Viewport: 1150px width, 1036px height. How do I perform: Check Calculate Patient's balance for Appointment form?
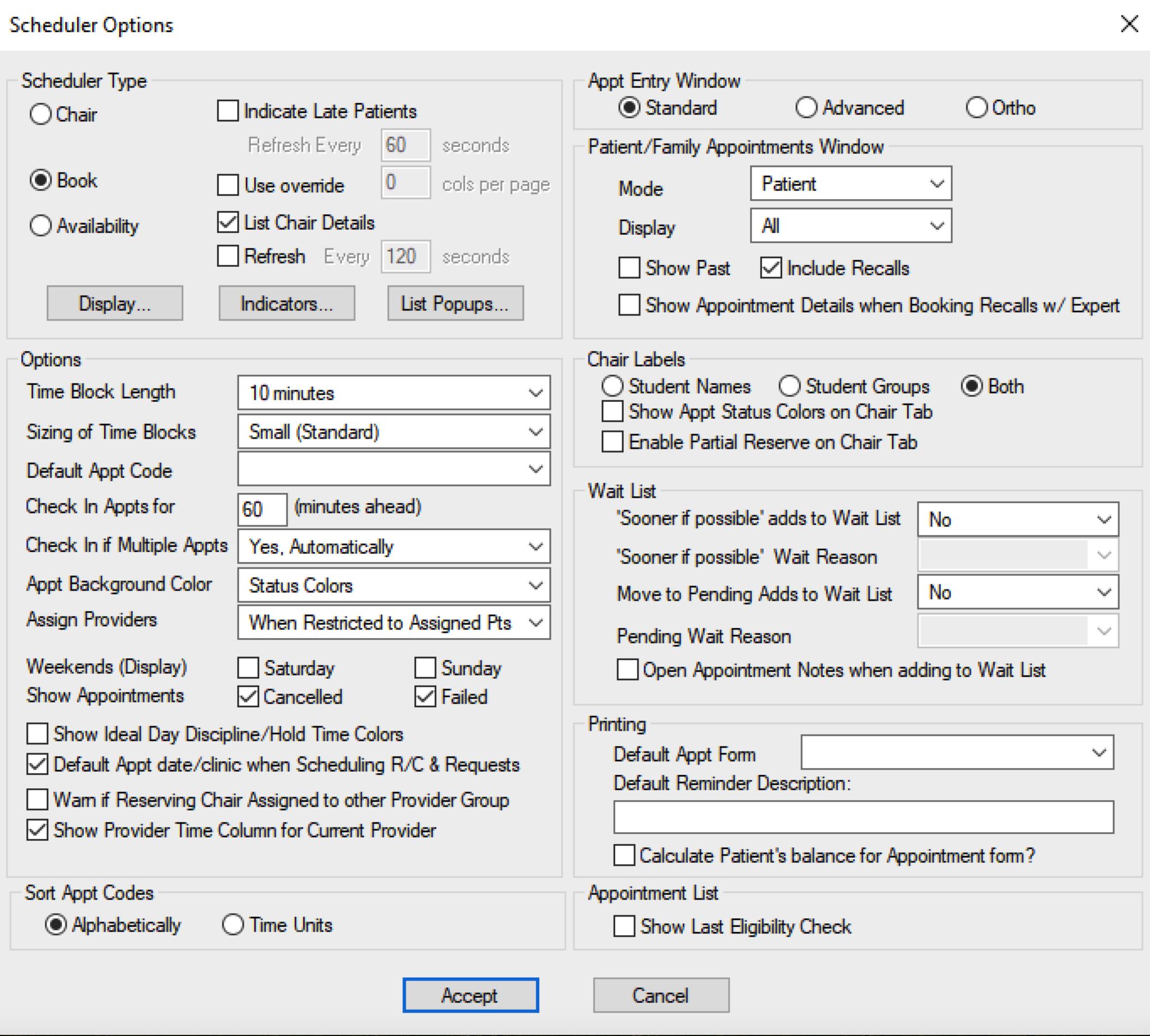pos(625,855)
